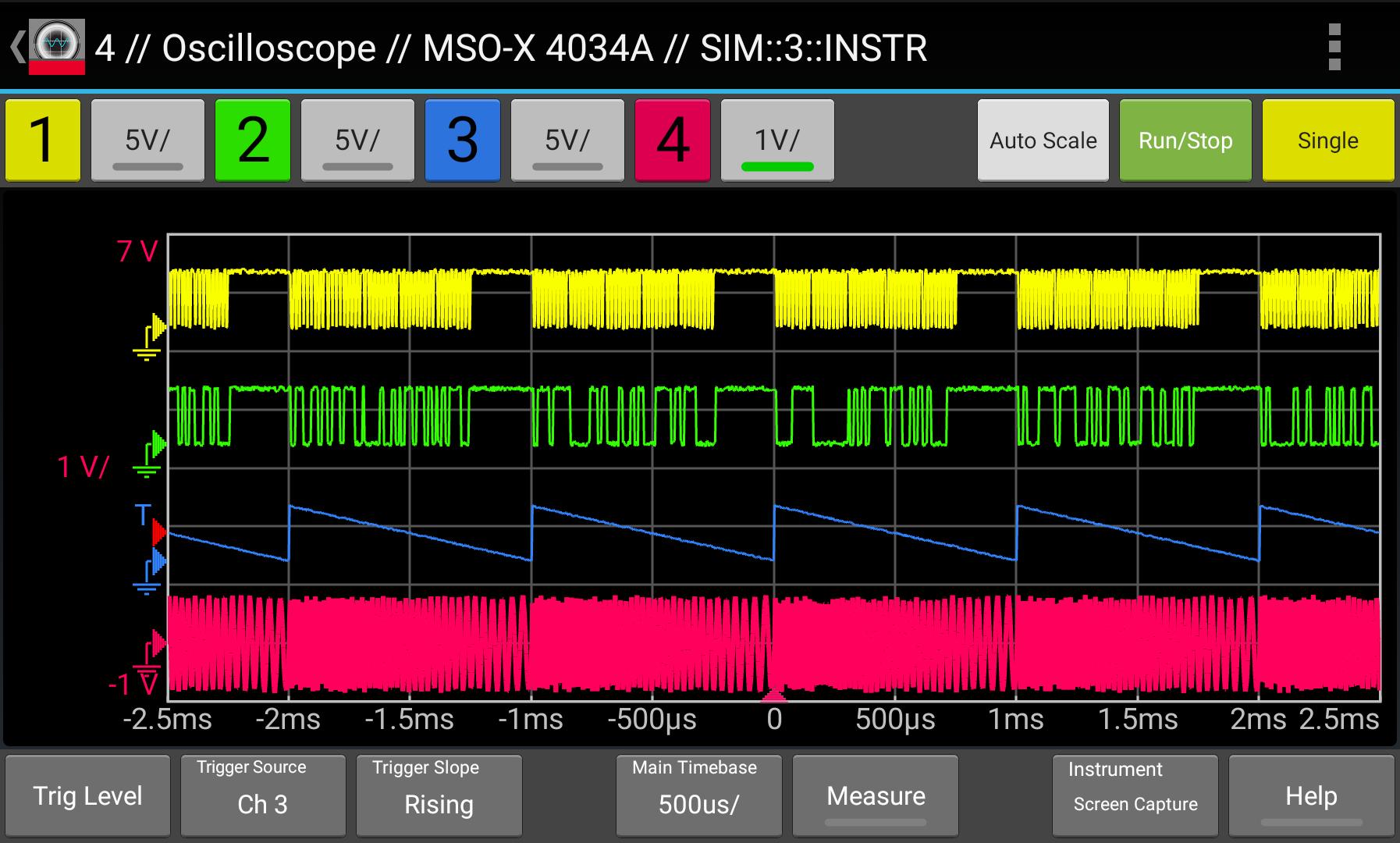Arm a Single capture

(1327, 140)
